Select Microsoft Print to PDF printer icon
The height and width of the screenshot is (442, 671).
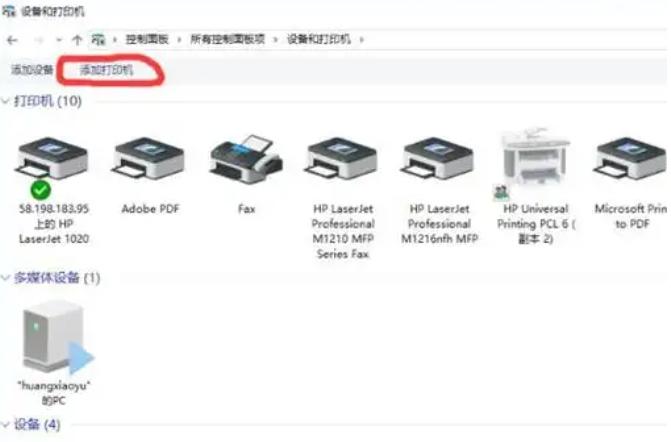point(631,158)
